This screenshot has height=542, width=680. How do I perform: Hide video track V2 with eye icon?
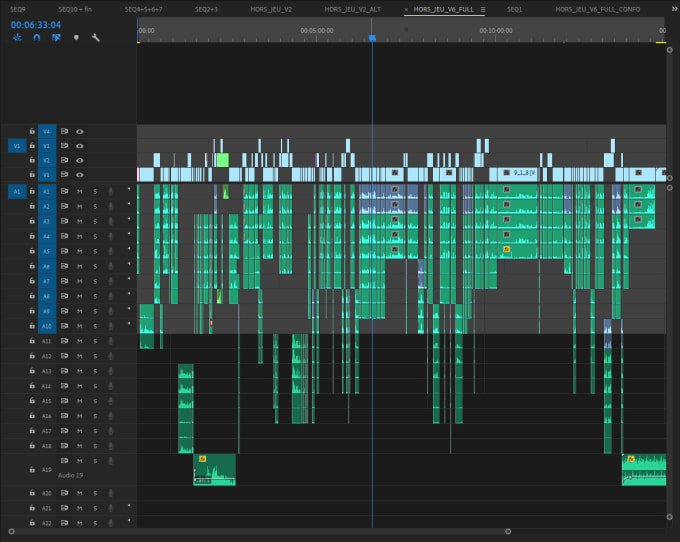(80, 160)
